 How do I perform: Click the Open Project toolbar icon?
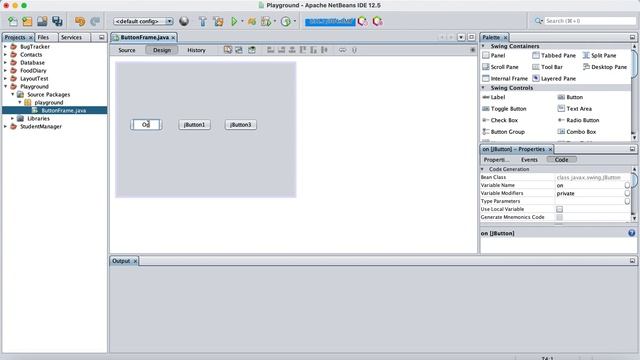tap(42, 21)
